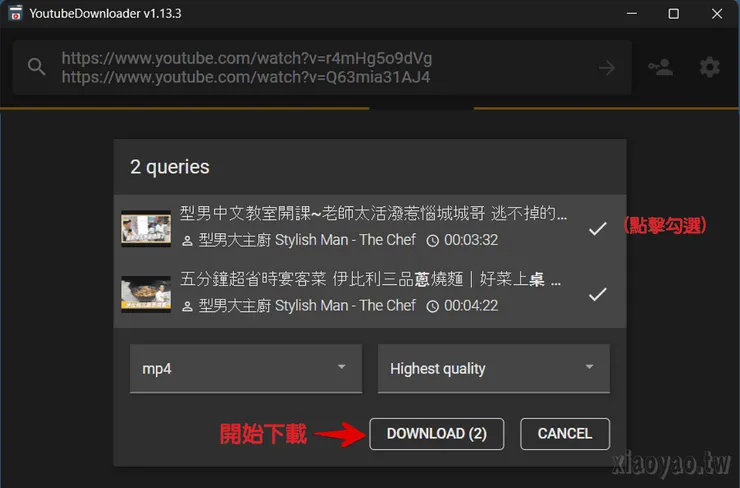
Task: Click the YouTube URL input field
Action: [322, 67]
